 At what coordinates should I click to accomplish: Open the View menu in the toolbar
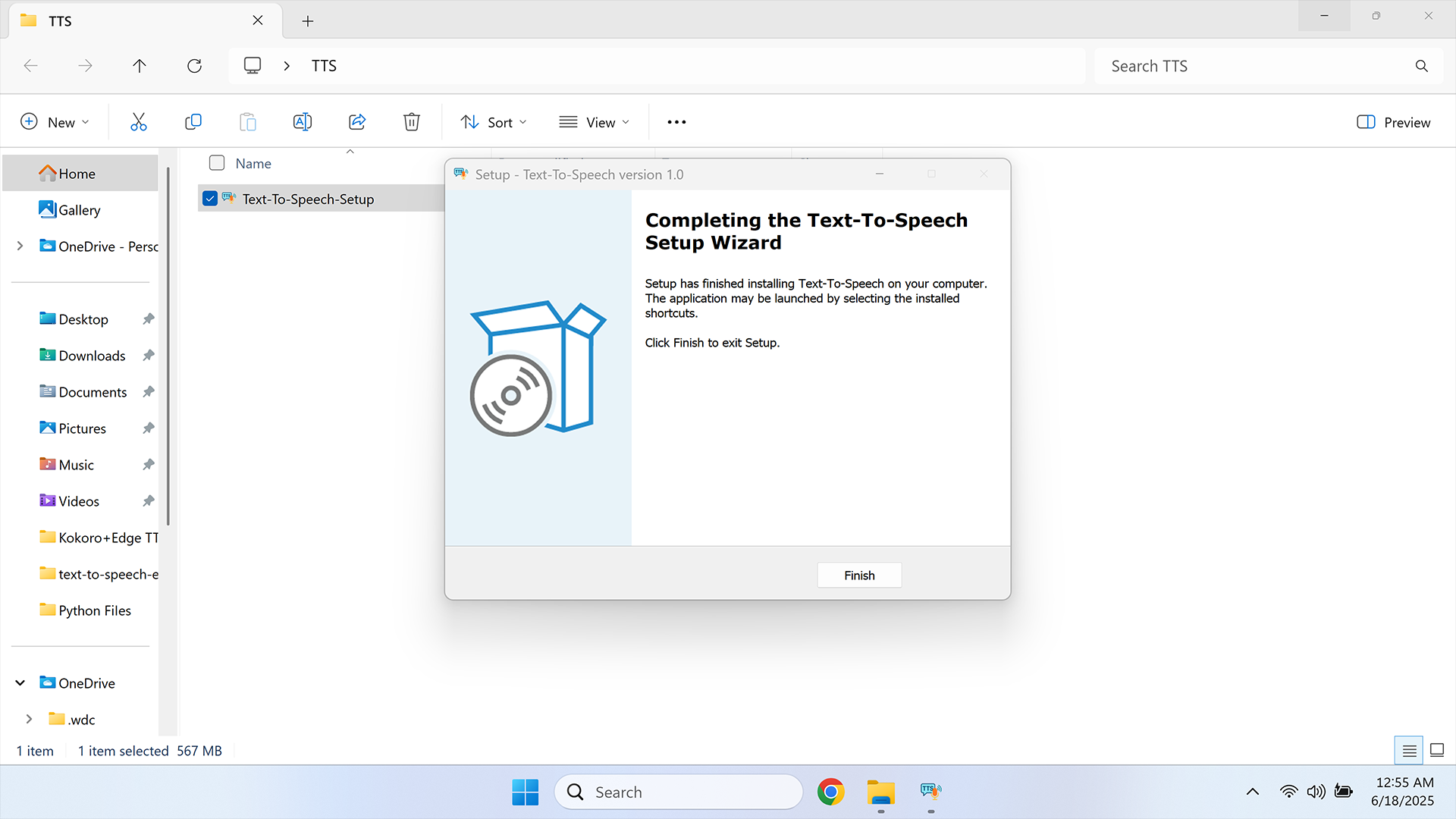[595, 121]
